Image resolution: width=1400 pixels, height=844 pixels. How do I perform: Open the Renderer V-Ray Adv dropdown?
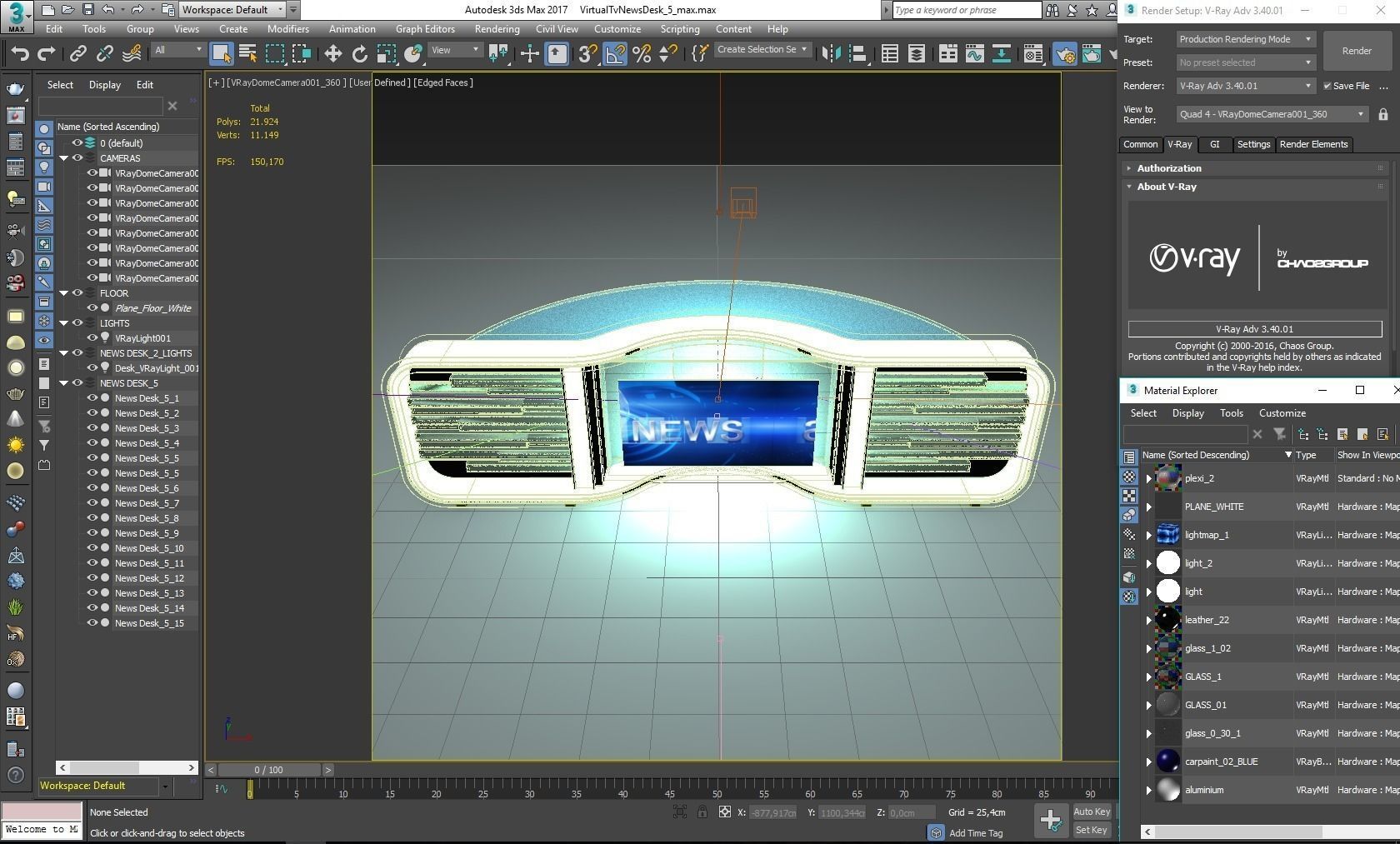point(1246,86)
